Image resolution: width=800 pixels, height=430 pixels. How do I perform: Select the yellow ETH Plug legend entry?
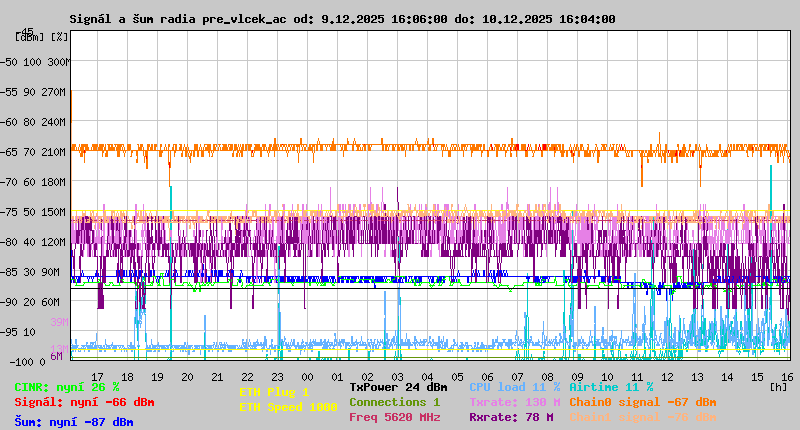coord(274,392)
